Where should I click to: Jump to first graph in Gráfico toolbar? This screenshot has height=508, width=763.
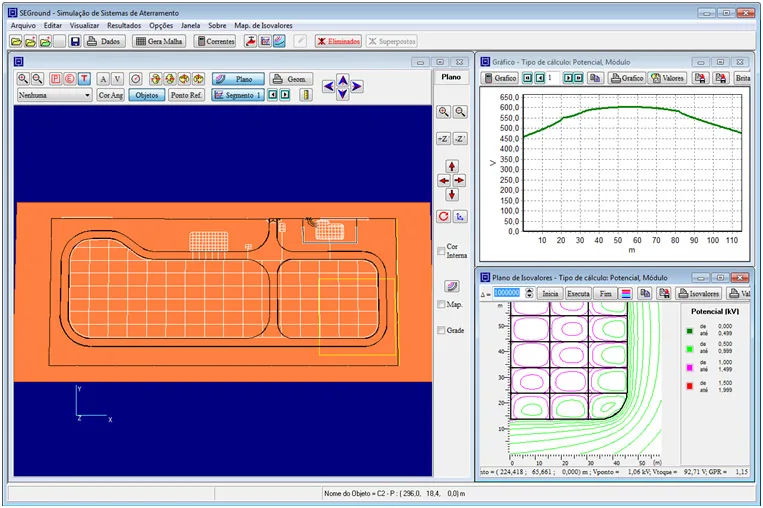(527, 78)
